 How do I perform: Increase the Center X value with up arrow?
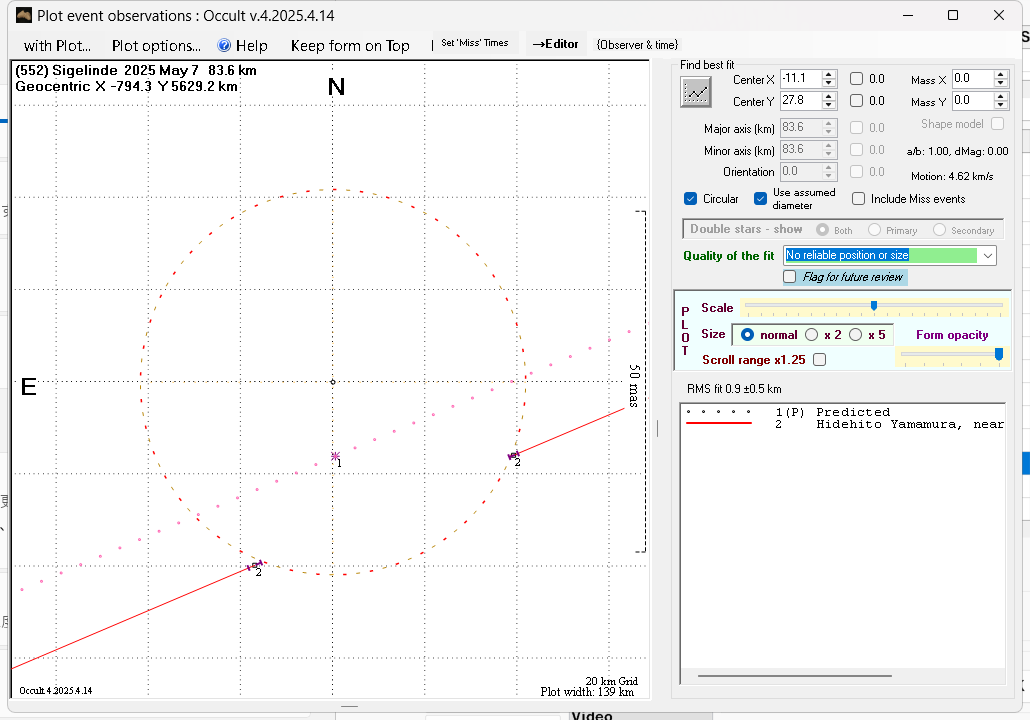(x=828, y=74)
